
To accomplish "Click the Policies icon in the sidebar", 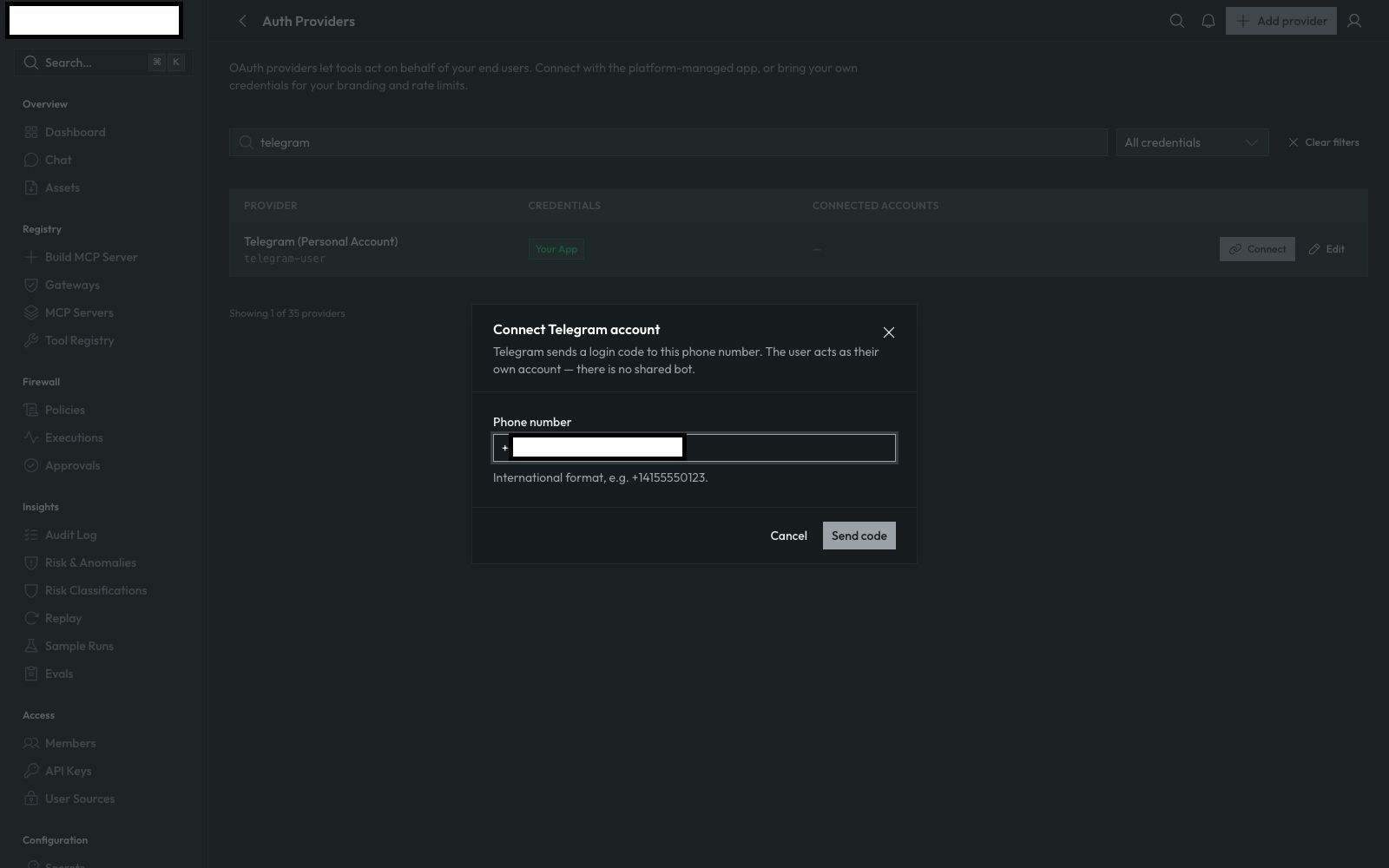I will [x=31, y=410].
